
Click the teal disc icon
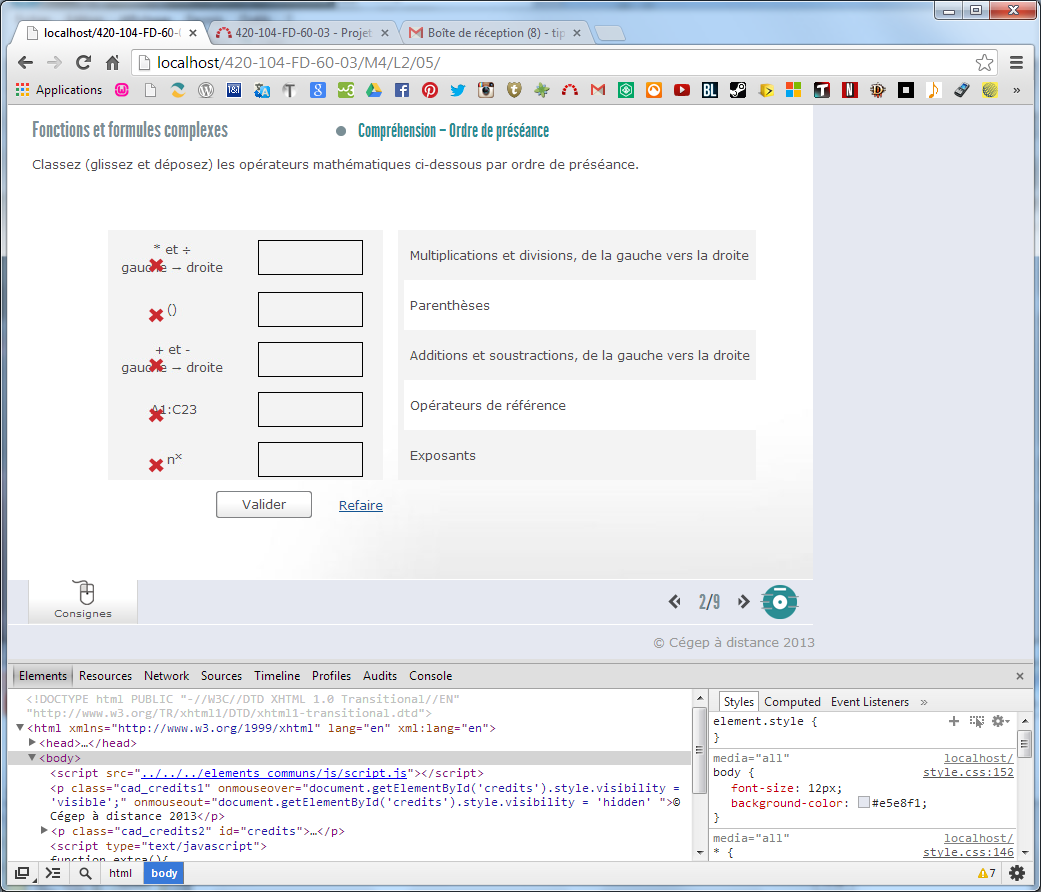tap(780, 601)
